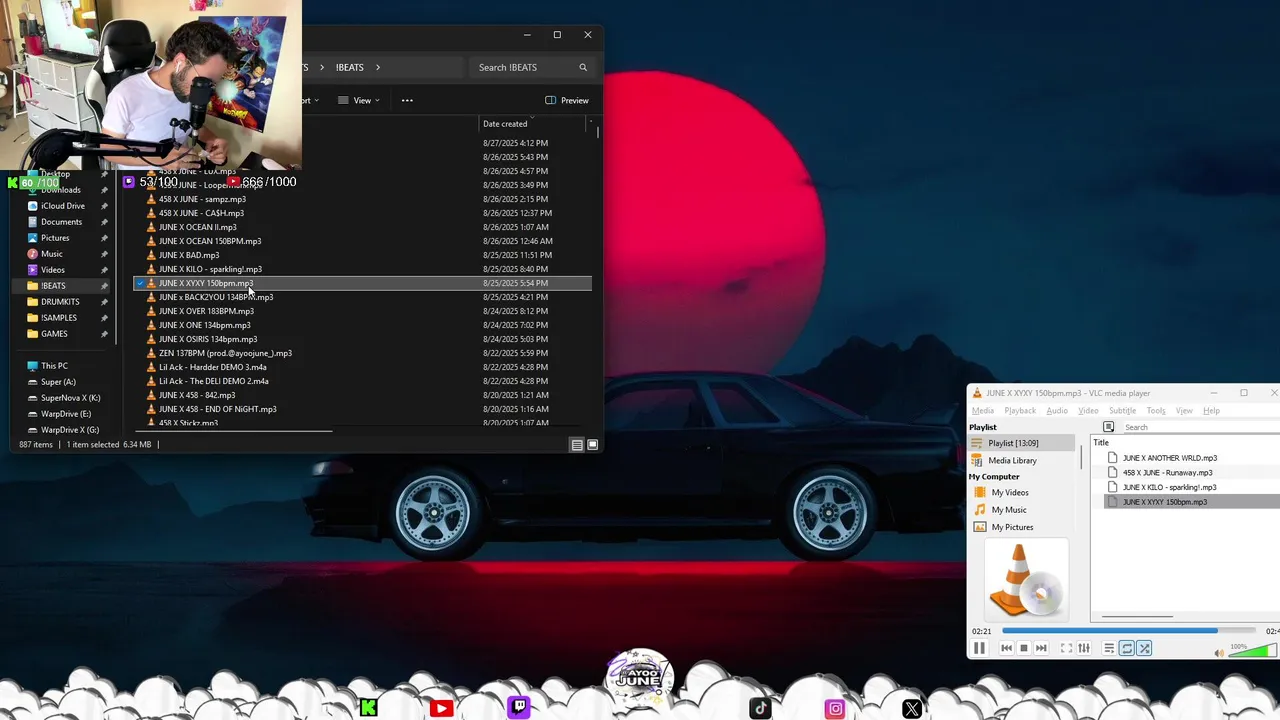Open iCloud Drive in Explorer sidebar
The image size is (1280, 720).
[63, 206]
